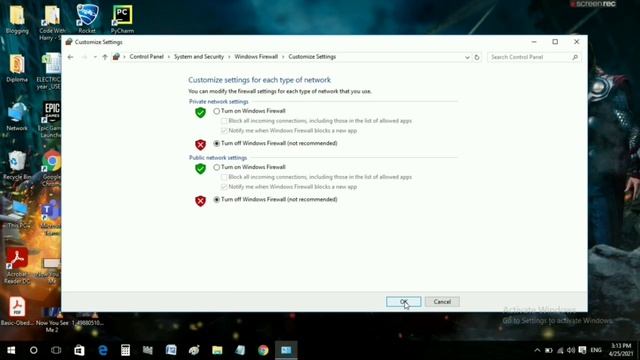Open the clock showing 3:13 PM
The height and width of the screenshot is (360, 640).
[x=621, y=350]
